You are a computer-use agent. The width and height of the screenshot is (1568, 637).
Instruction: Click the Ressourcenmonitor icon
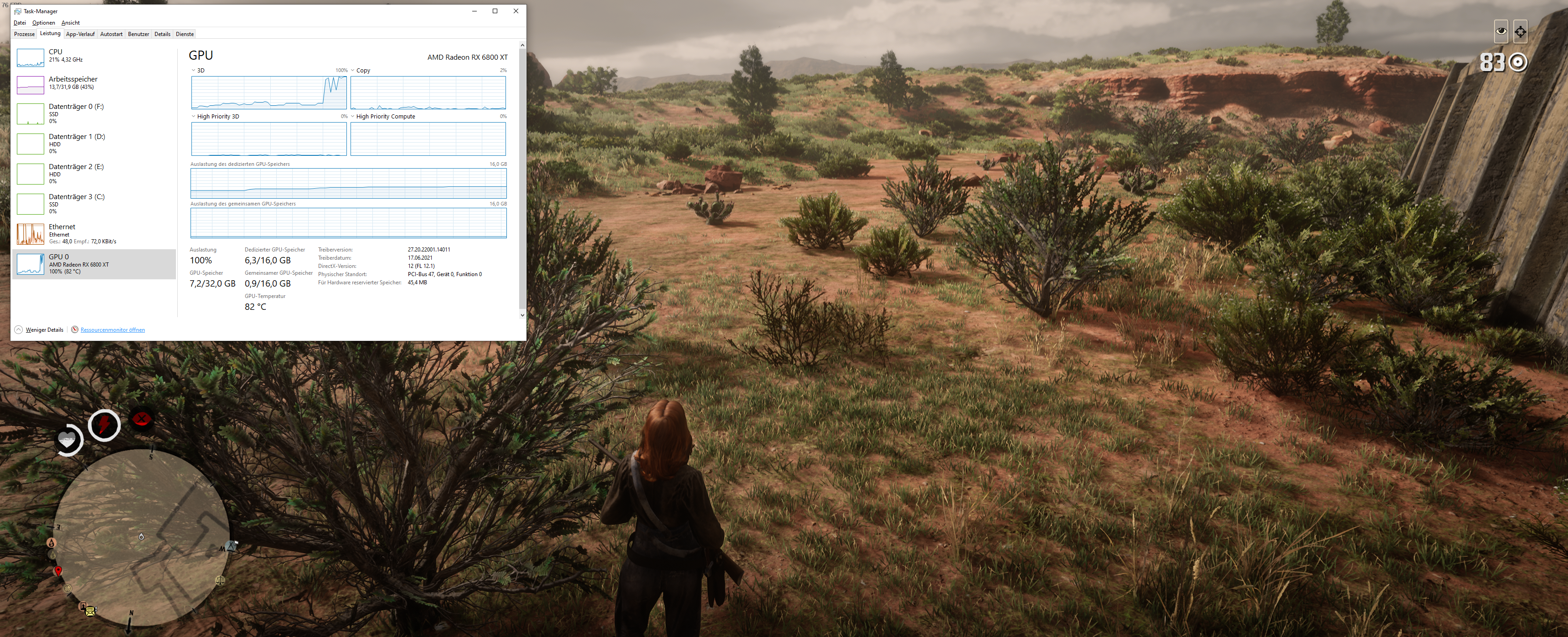tap(75, 330)
